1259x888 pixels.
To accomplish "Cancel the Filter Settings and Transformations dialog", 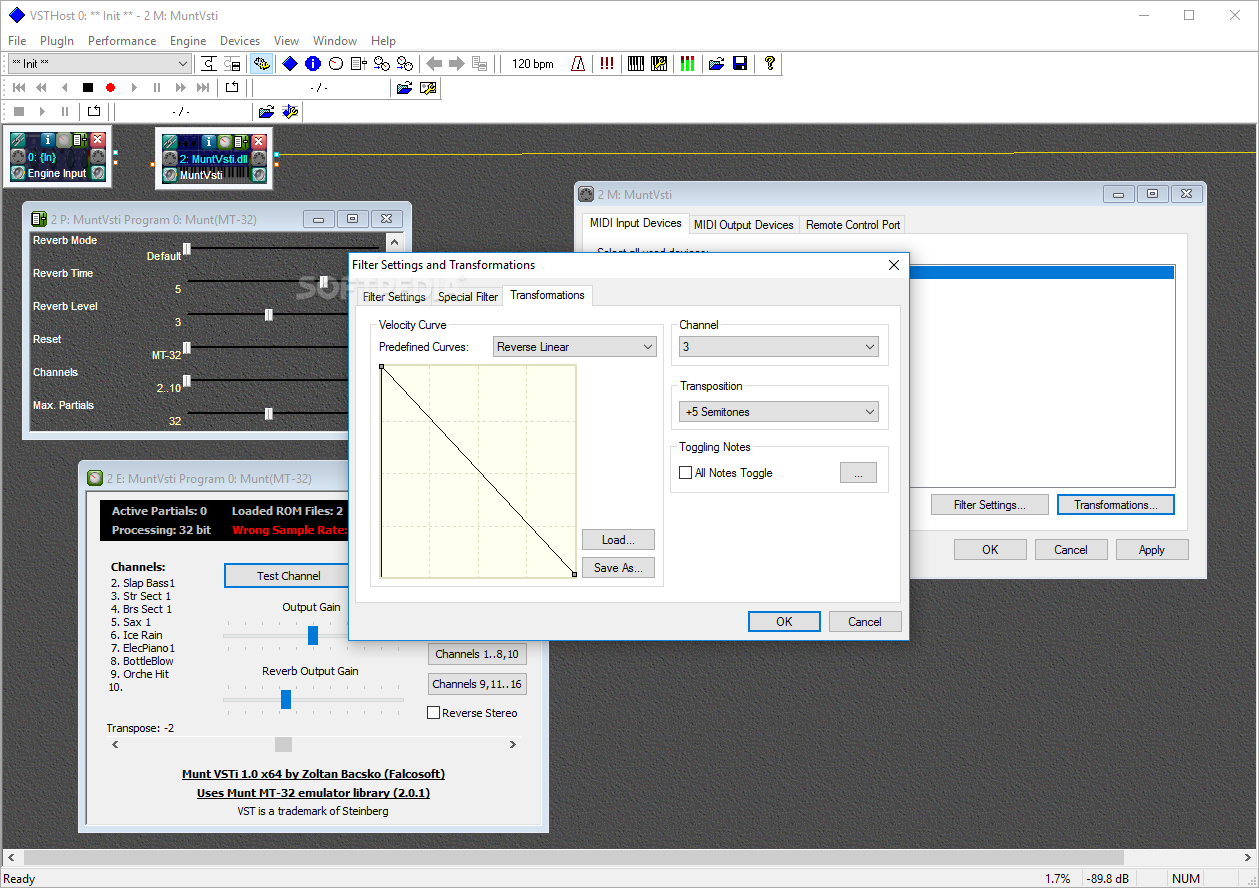I will (x=865, y=621).
